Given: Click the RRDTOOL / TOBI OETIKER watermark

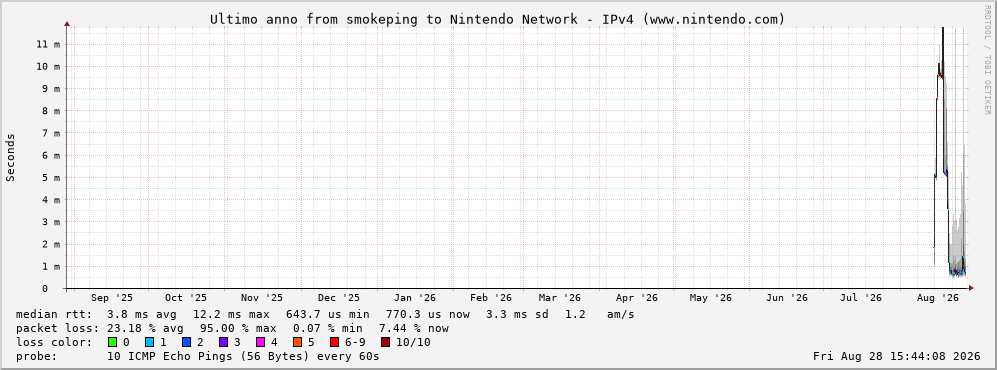Looking at the screenshot, I should click(x=987, y=59).
